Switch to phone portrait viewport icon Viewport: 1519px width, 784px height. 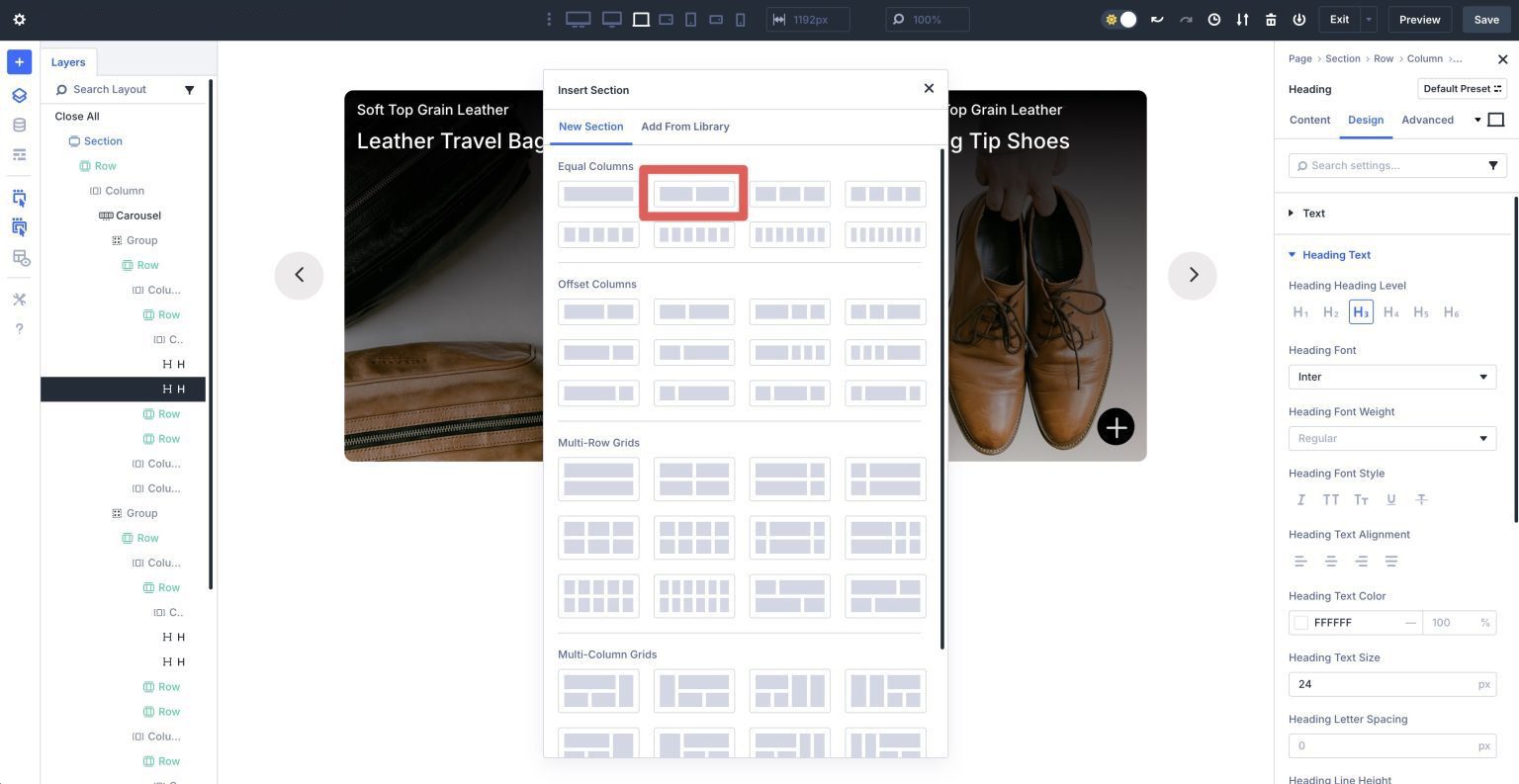tap(741, 19)
